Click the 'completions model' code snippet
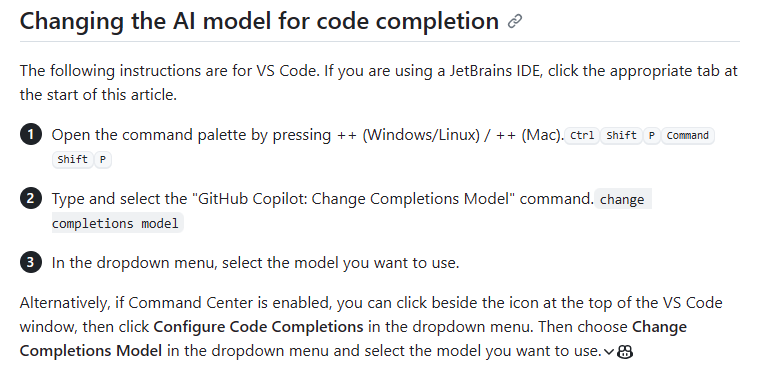The image size is (771, 385). [118, 223]
